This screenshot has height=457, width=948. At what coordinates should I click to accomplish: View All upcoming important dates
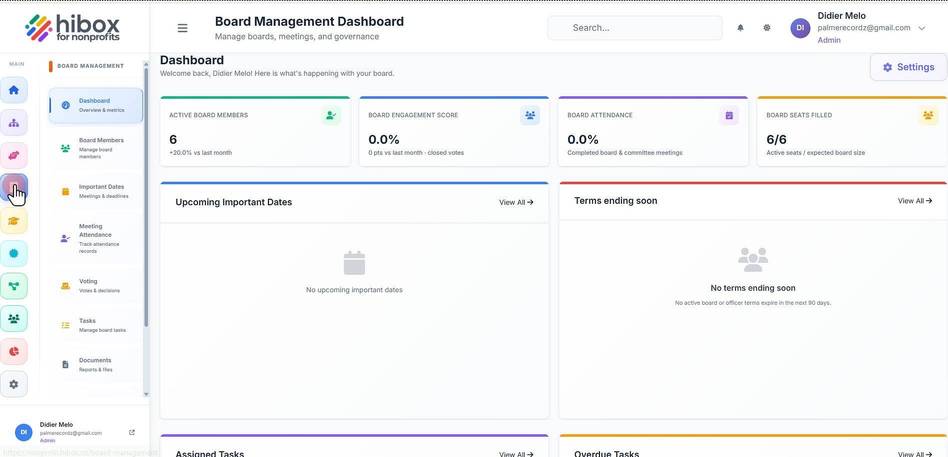(x=516, y=203)
